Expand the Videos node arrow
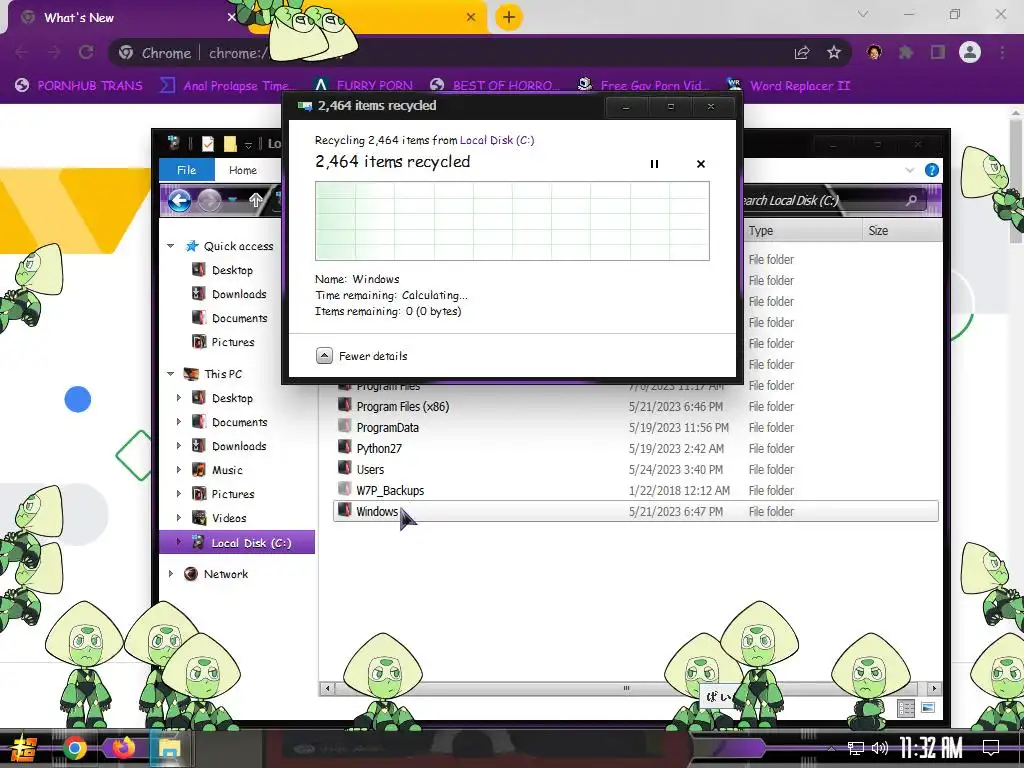The width and height of the screenshot is (1024, 768). click(x=179, y=518)
